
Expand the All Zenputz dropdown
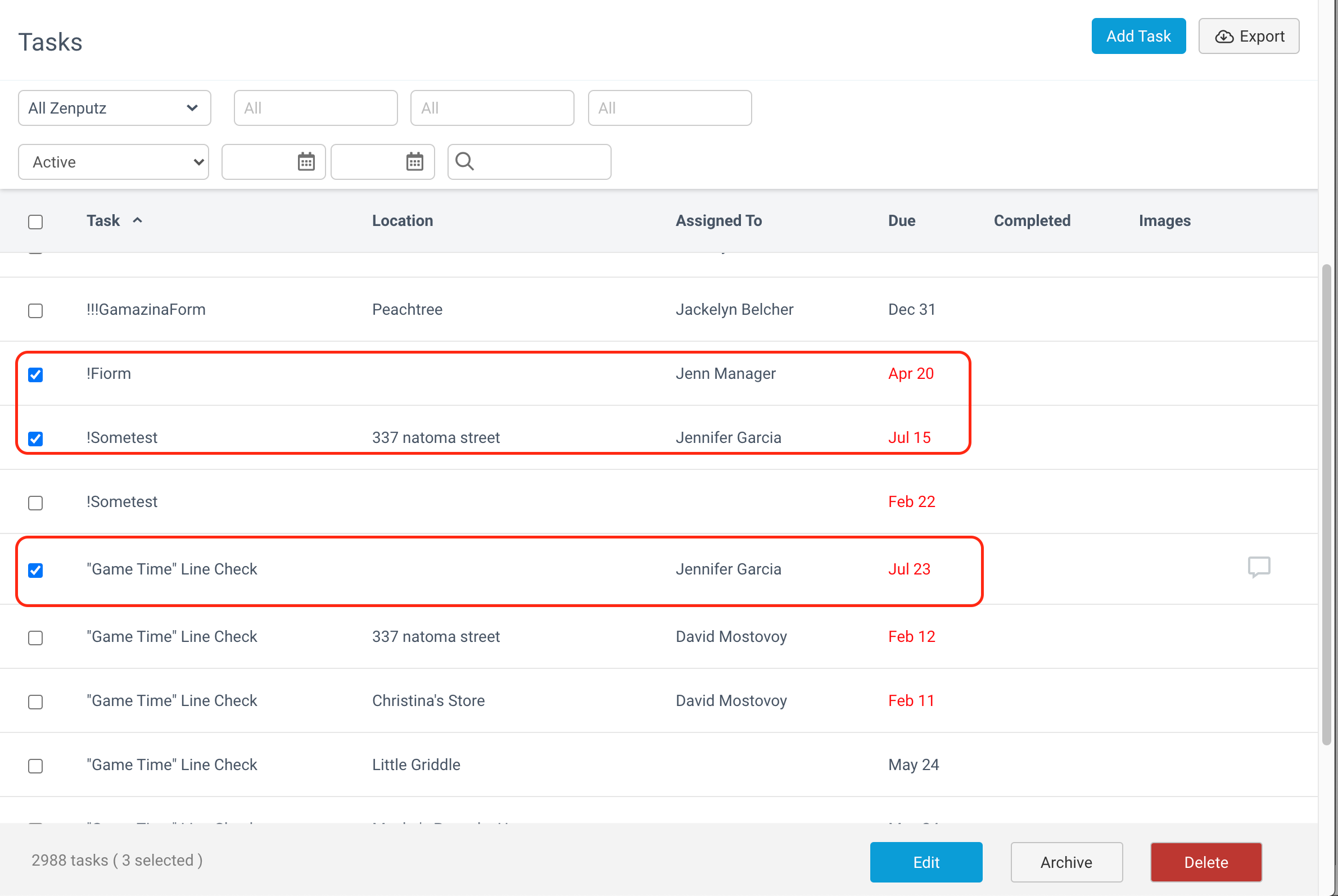coord(114,108)
